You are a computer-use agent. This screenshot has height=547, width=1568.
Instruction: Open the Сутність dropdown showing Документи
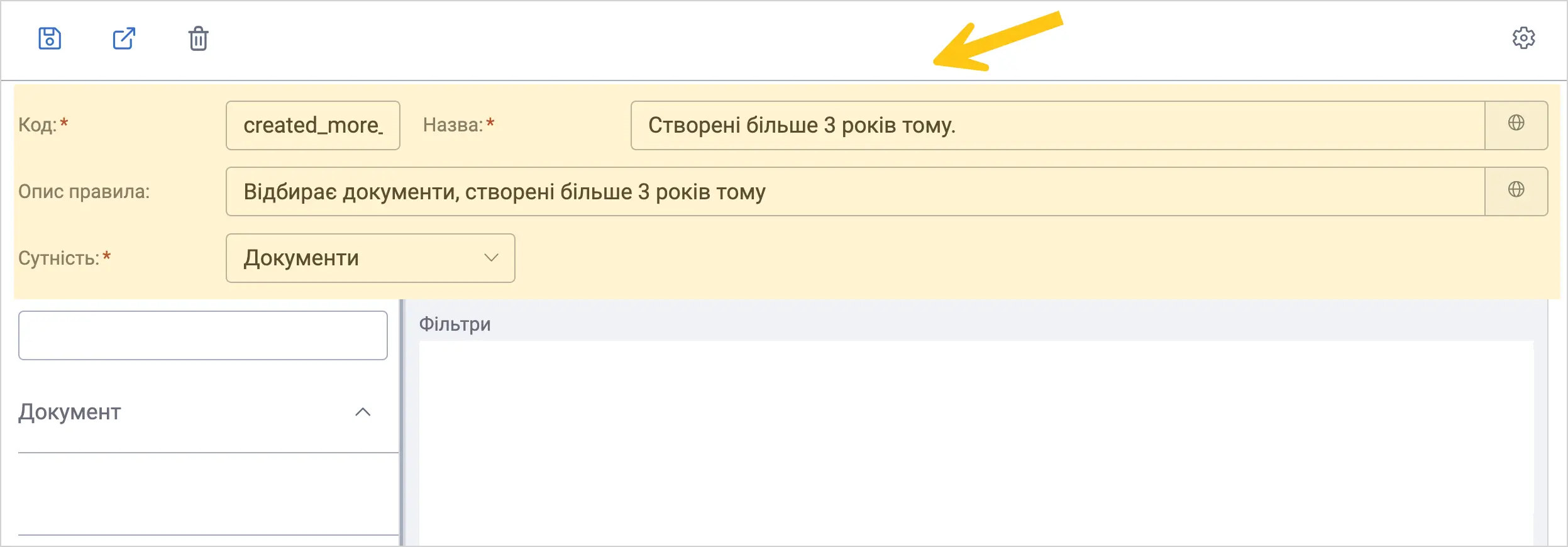coord(370,258)
